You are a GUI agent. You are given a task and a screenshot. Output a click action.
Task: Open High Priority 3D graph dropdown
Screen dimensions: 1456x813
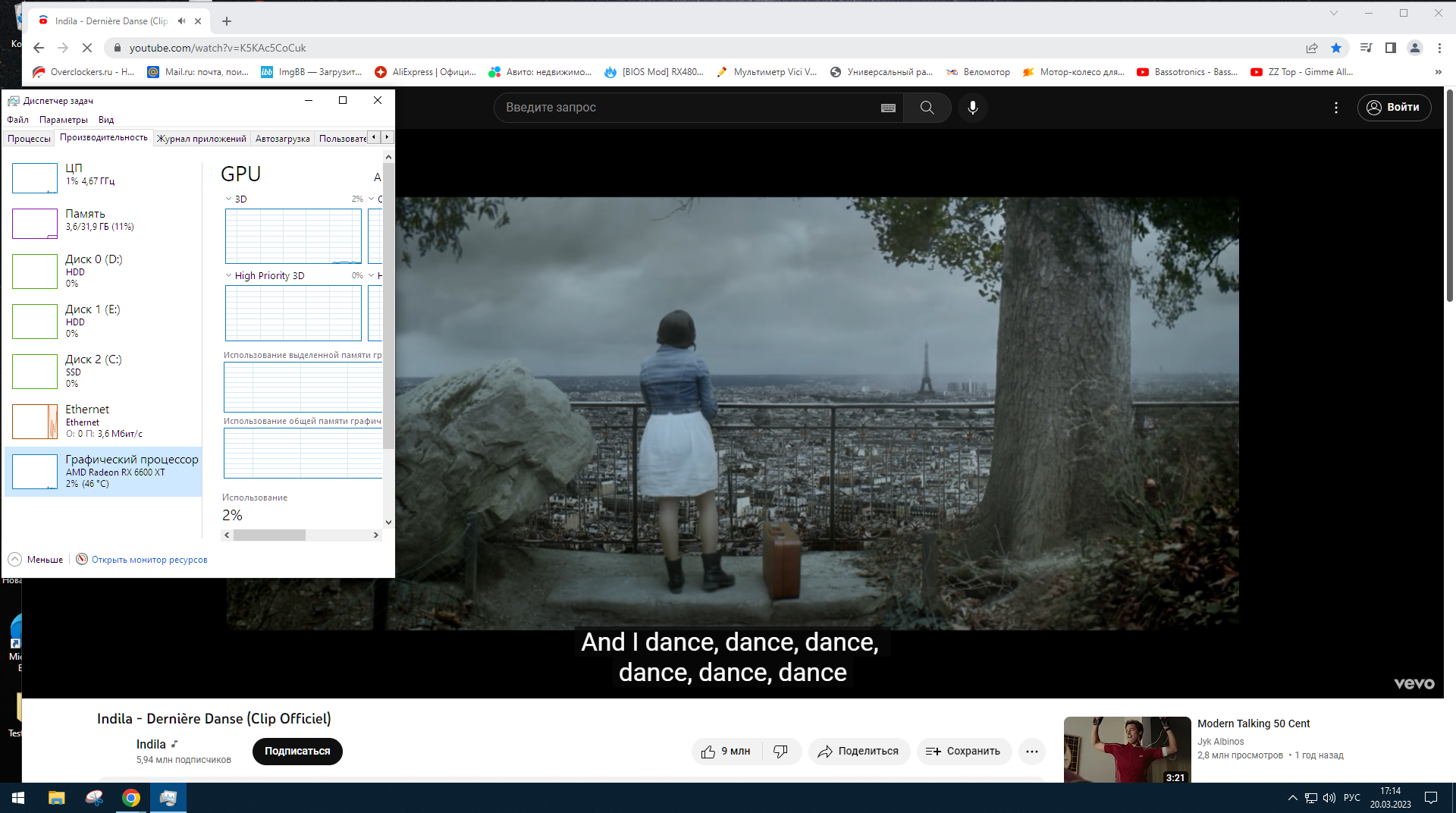tap(228, 275)
